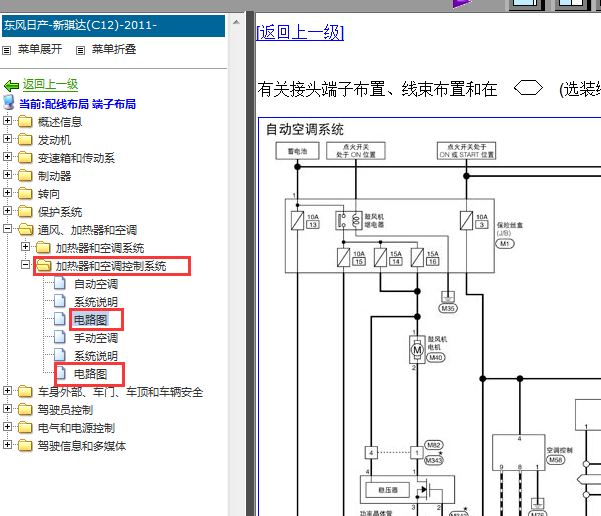The height and width of the screenshot is (516, 601).
Task: Open the highlighted 电路图 under 自动空调
Action: click(90, 320)
